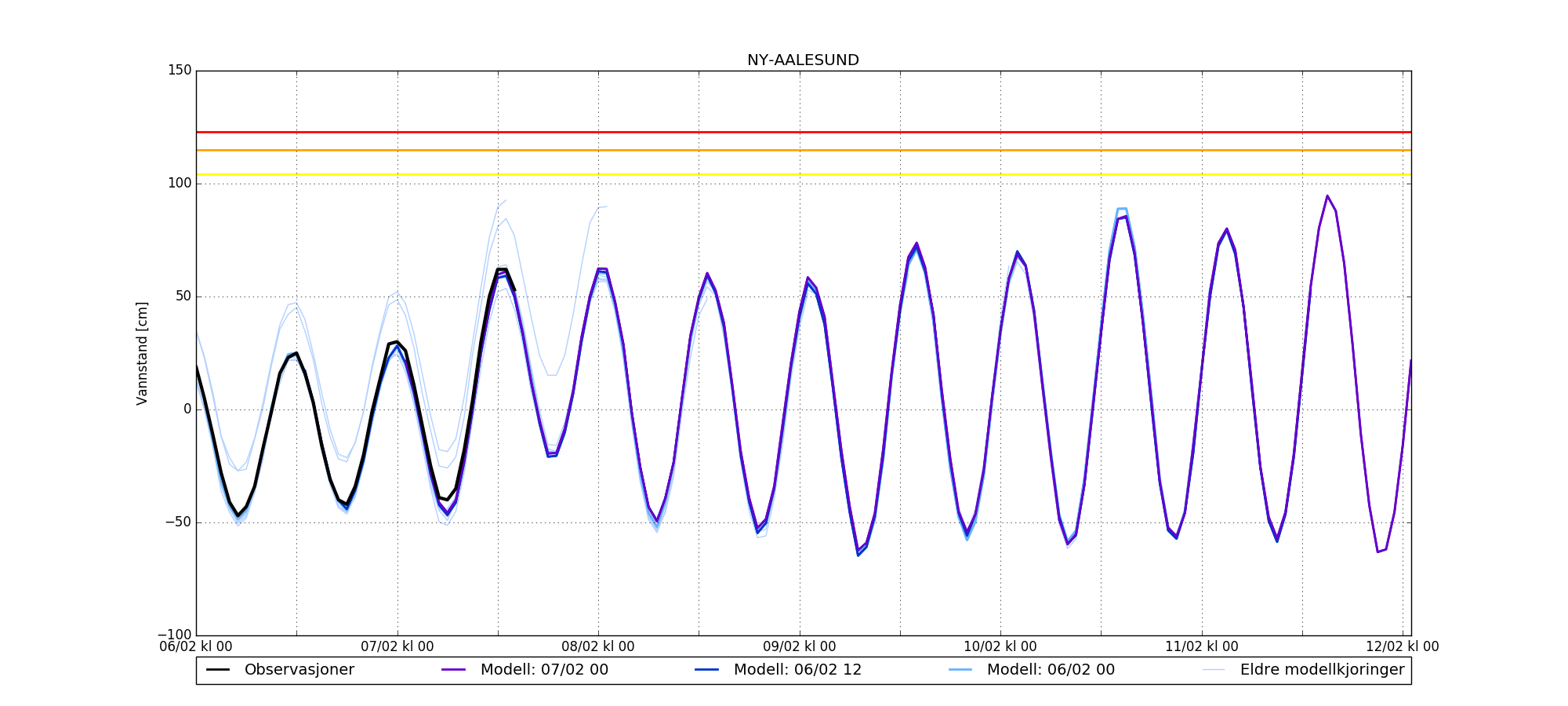Click the '09/02 kl 00' x-axis label

(800, 647)
